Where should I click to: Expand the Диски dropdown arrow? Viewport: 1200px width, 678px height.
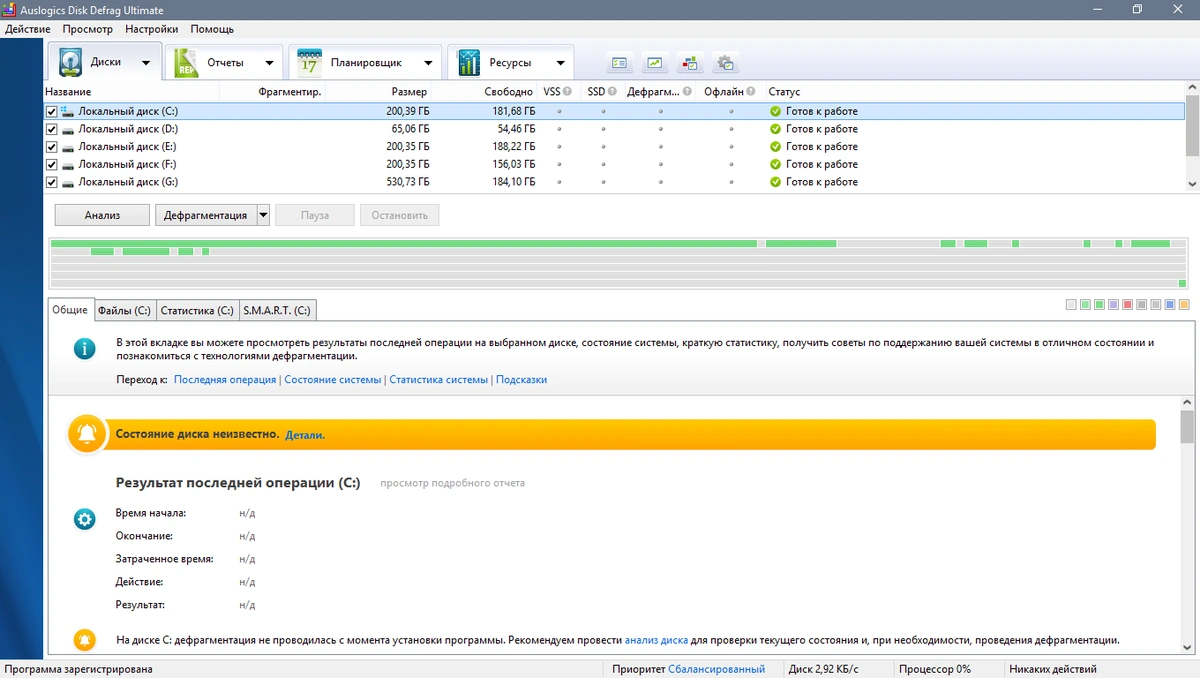146,63
